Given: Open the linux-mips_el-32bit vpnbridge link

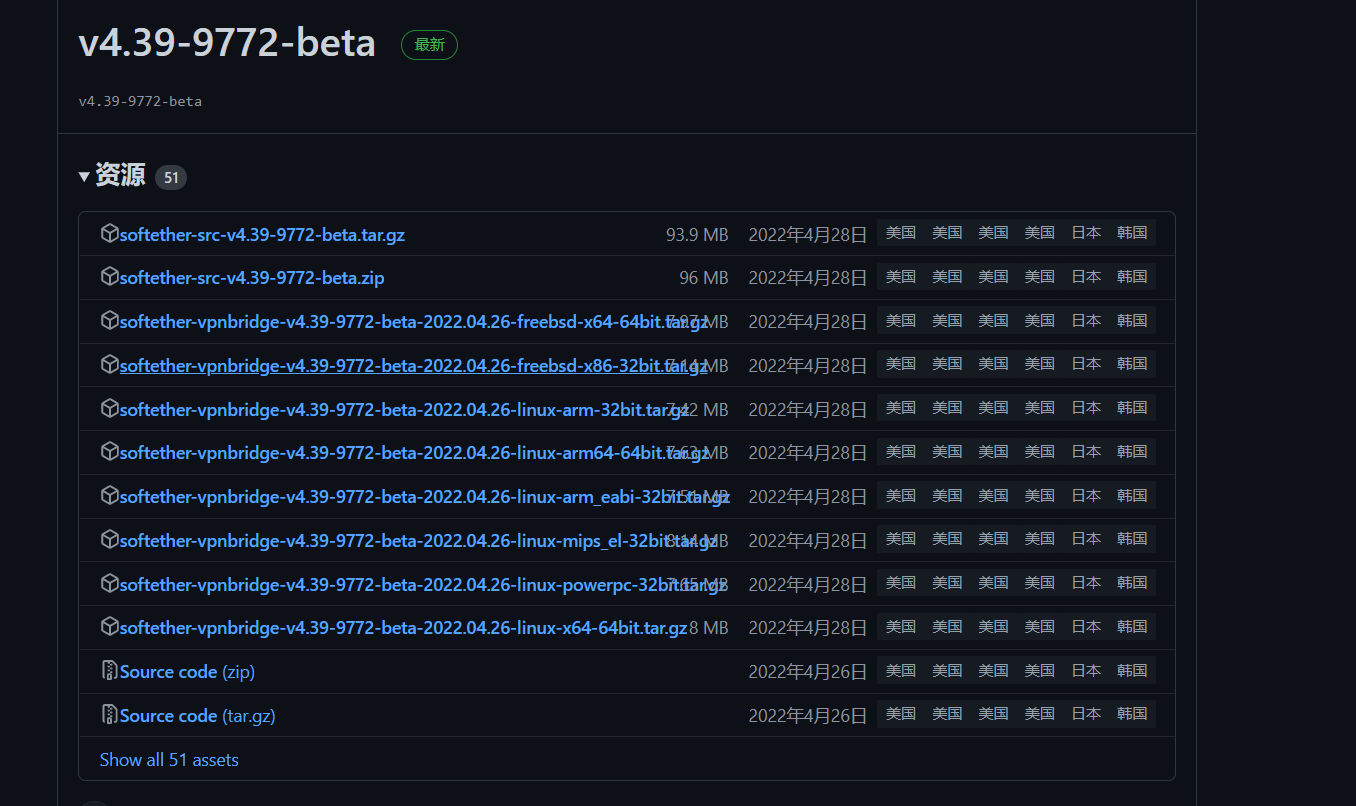Looking at the screenshot, I should (x=419, y=541).
